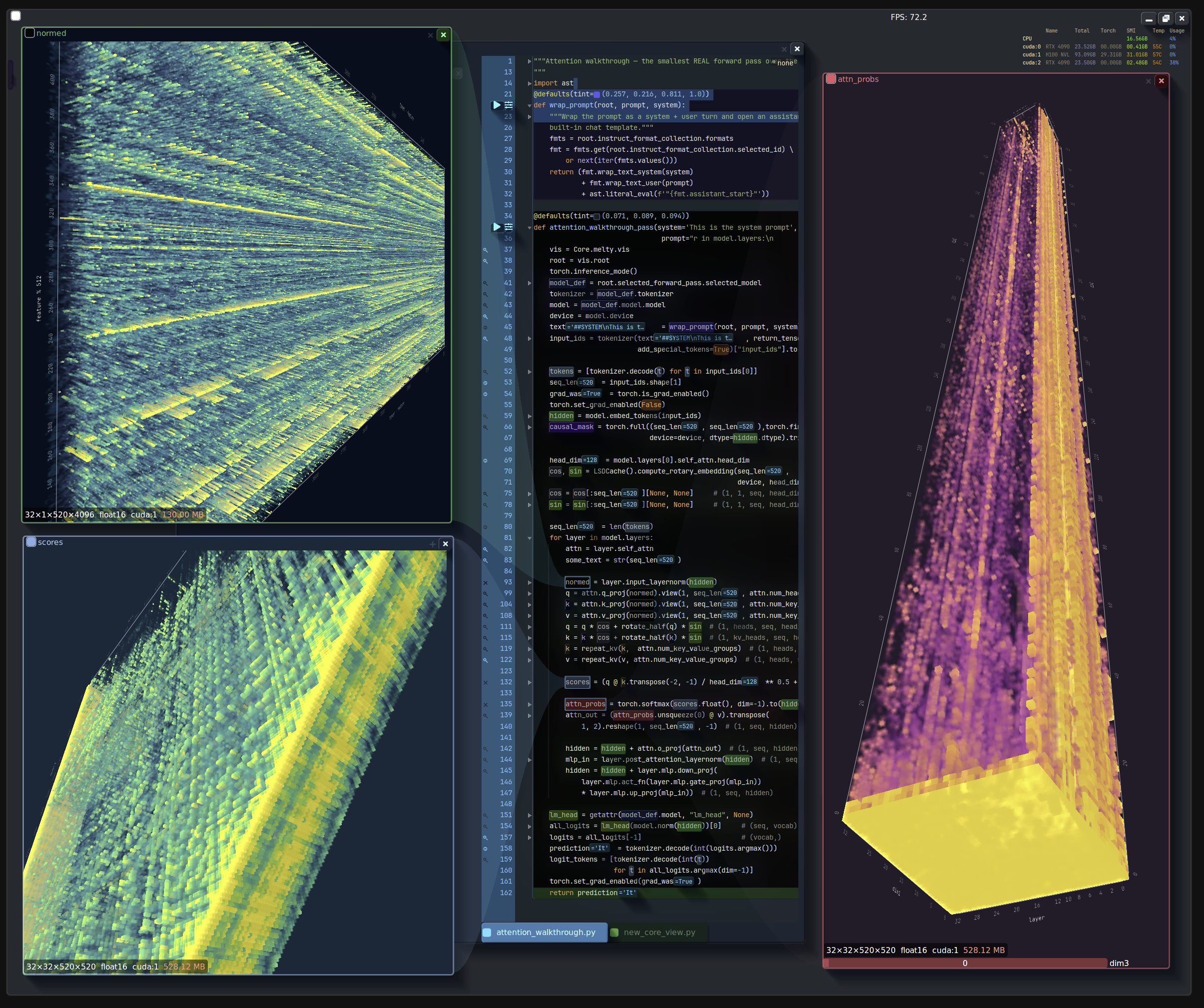Click the magnifier icon on line 82

point(485,549)
